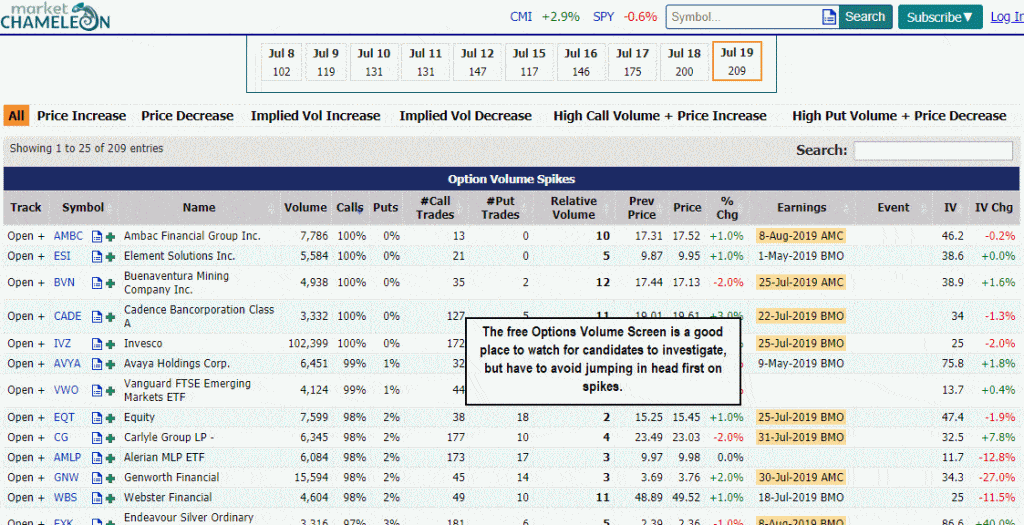The height and width of the screenshot is (525, 1024).
Task: Open IVZ symbol link
Action: point(63,344)
